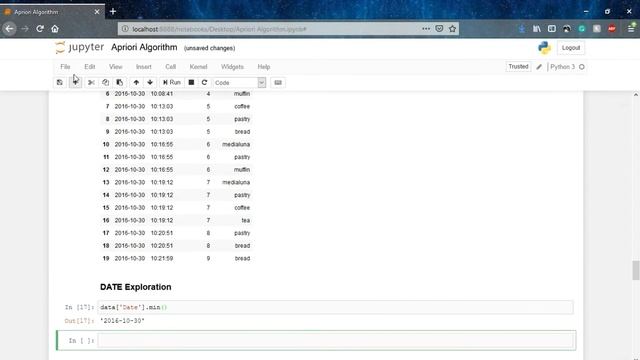The height and width of the screenshot is (360, 640).
Task: Toggle the browser sidebar icon
Action: [x=551, y=29]
